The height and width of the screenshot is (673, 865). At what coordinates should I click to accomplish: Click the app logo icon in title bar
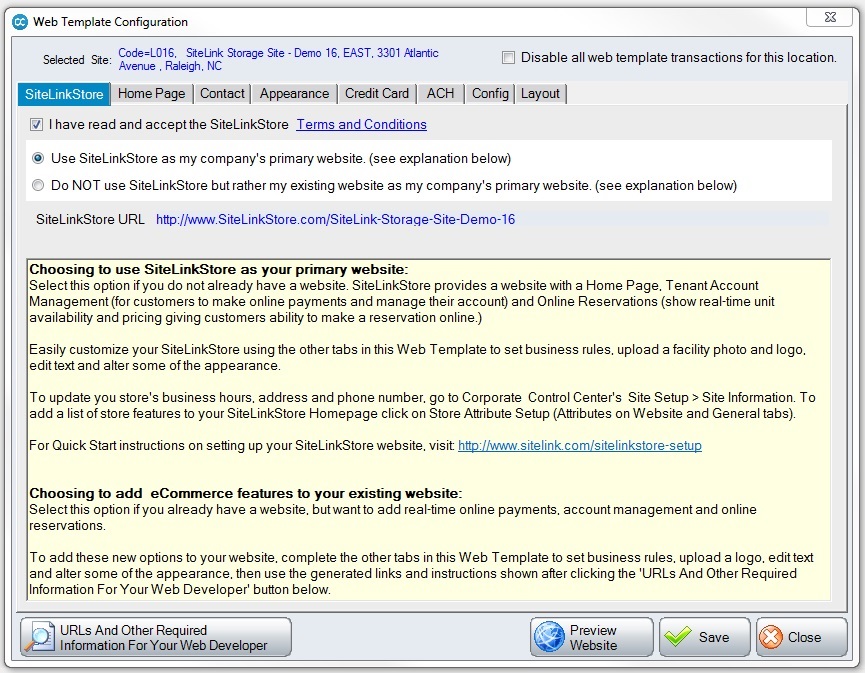pos(20,22)
